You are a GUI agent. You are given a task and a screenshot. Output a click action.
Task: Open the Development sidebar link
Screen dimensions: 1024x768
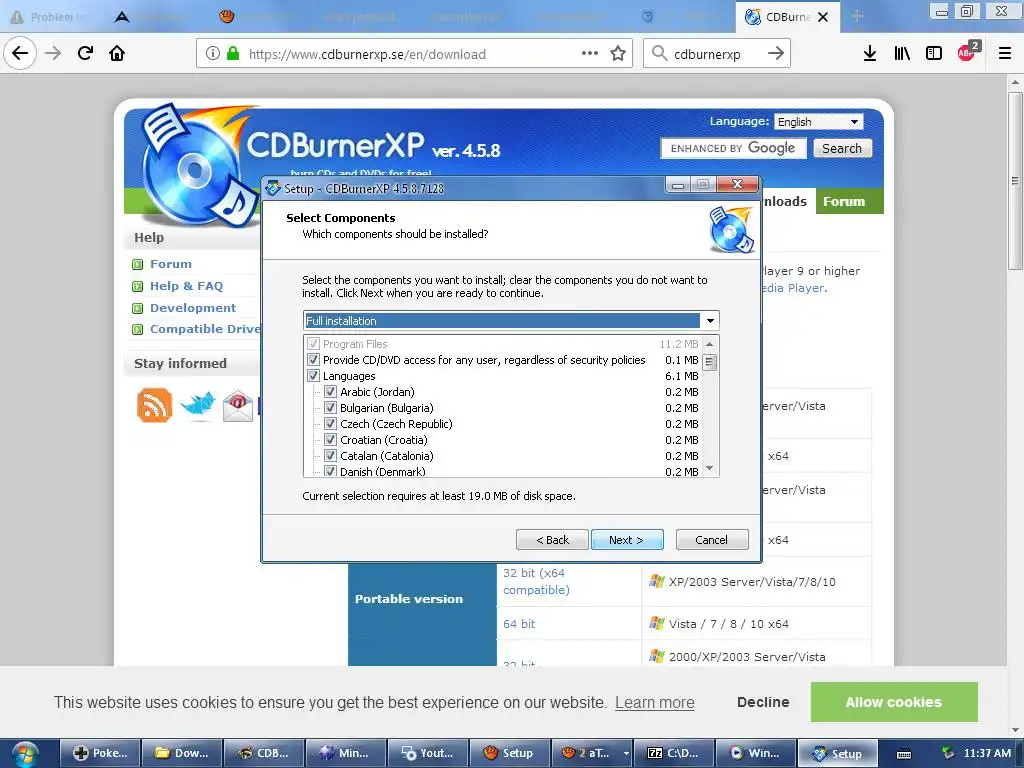pos(193,308)
